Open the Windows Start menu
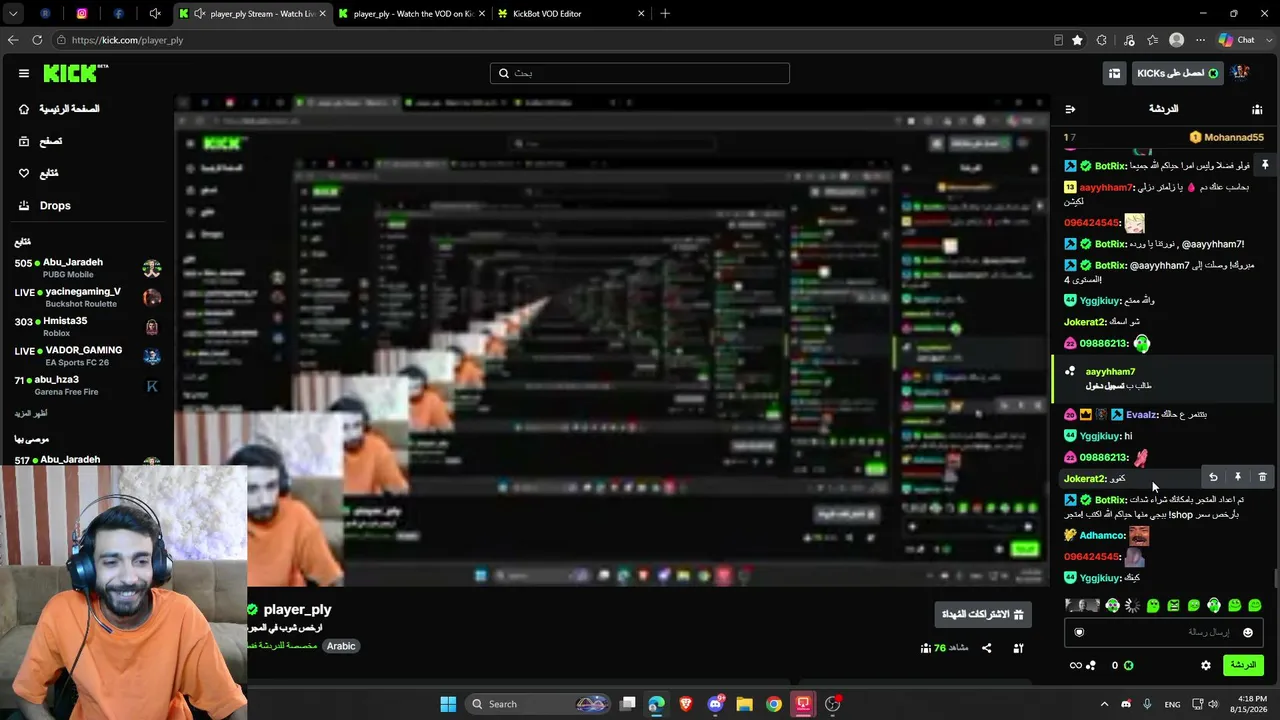The image size is (1280, 720). click(x=448, y=704)
